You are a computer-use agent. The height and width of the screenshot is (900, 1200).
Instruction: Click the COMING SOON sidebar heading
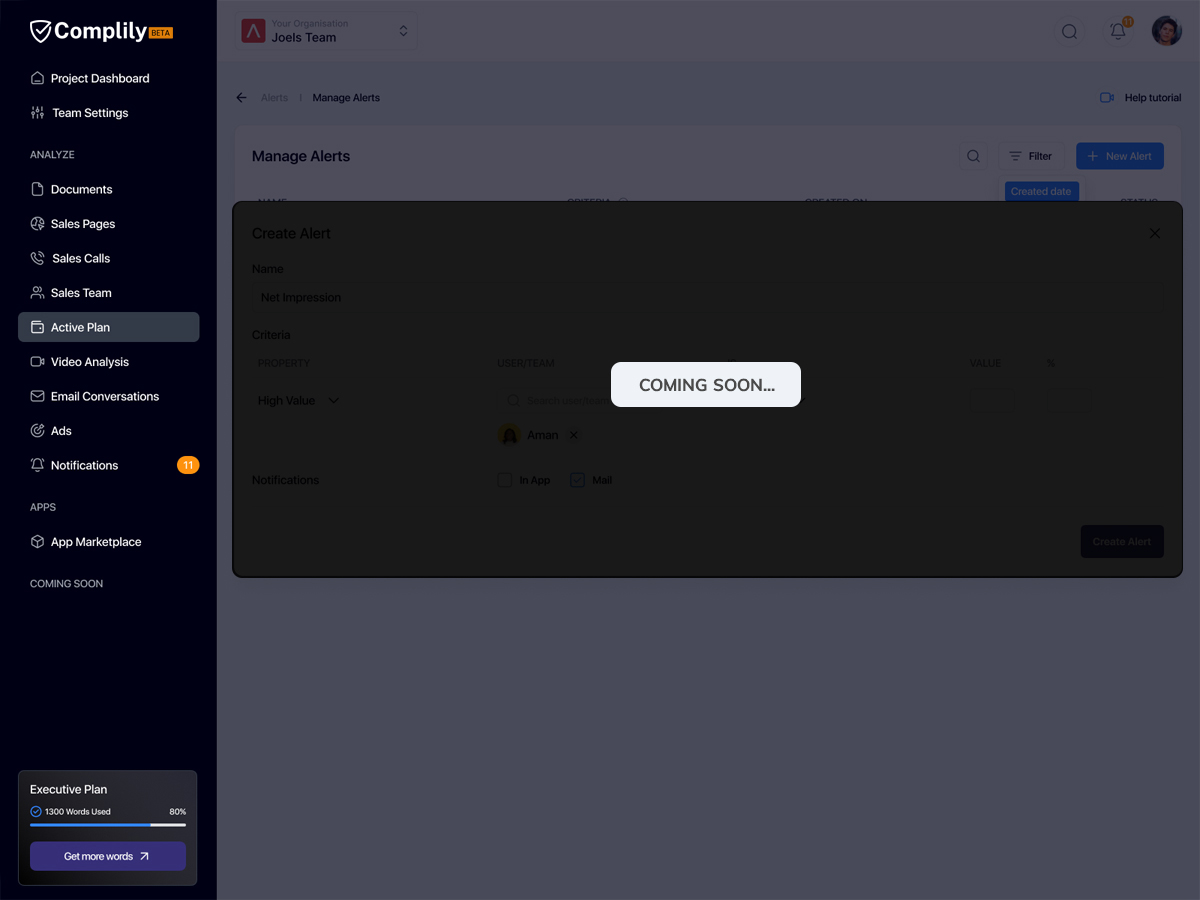(66, 584)
